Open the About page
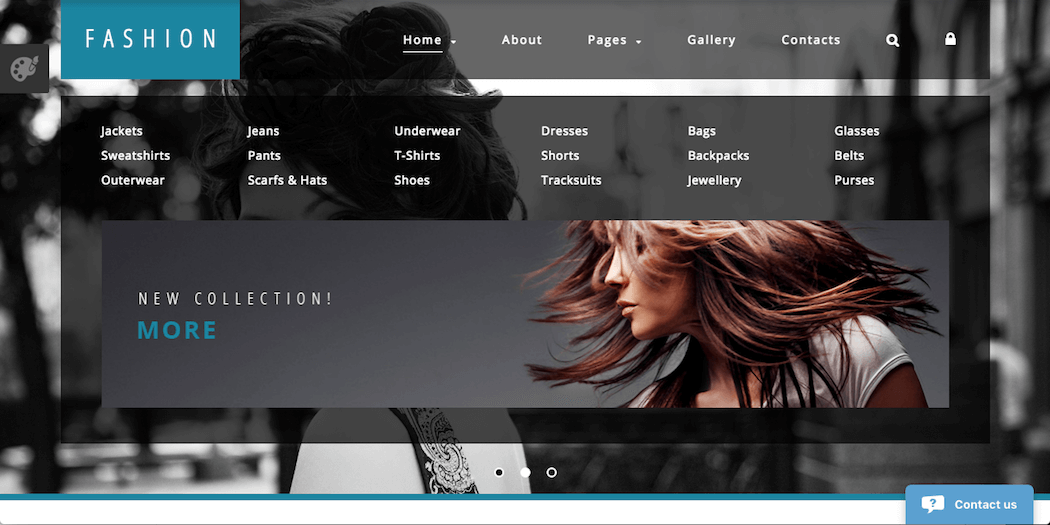 coord(521,40)
